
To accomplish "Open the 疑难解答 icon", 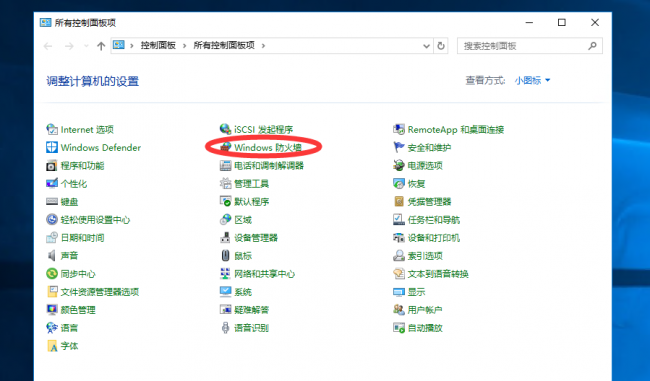I will click(225, 310).
